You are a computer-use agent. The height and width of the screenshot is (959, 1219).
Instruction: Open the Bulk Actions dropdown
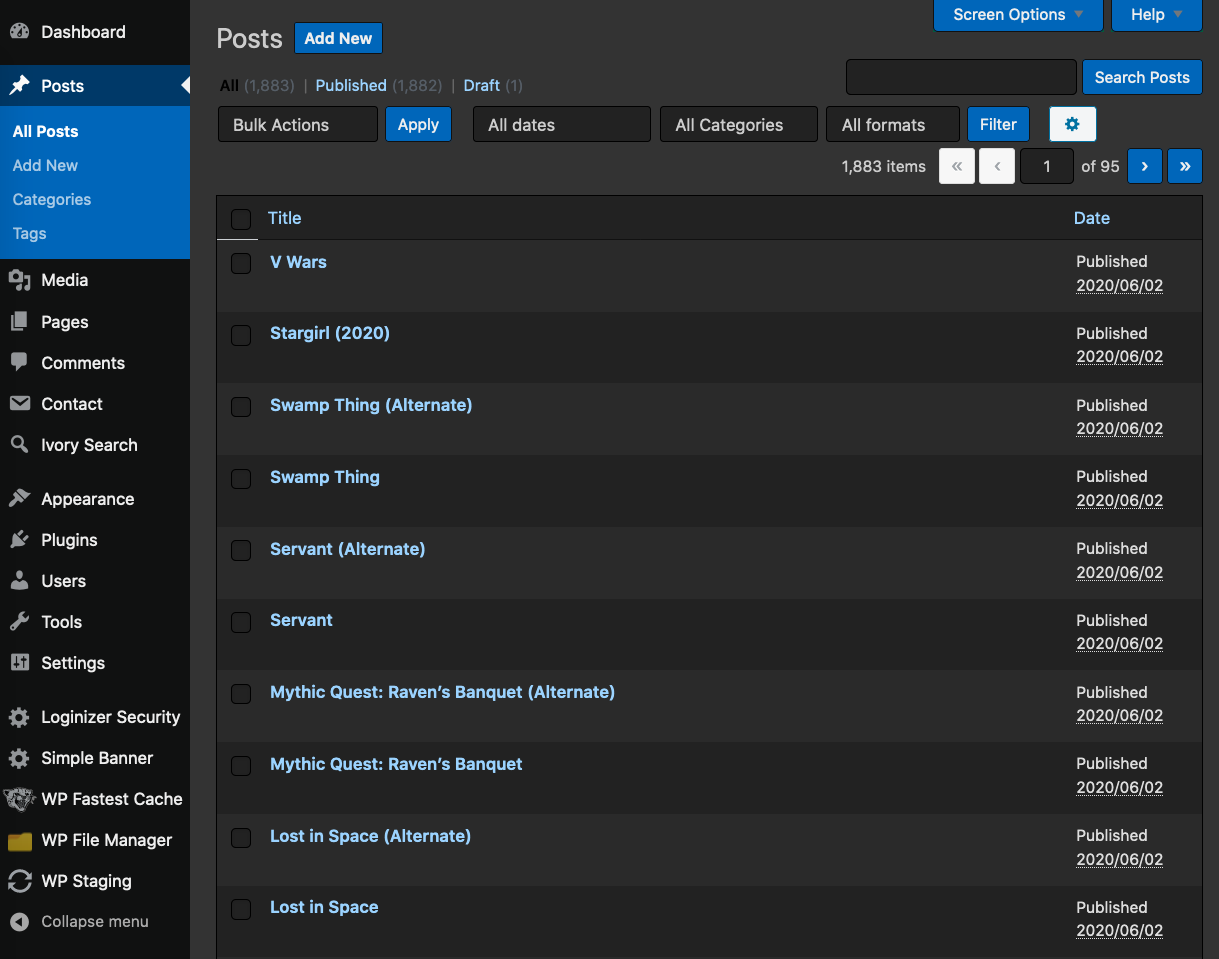pyautogui.click(x=298, y=124)
